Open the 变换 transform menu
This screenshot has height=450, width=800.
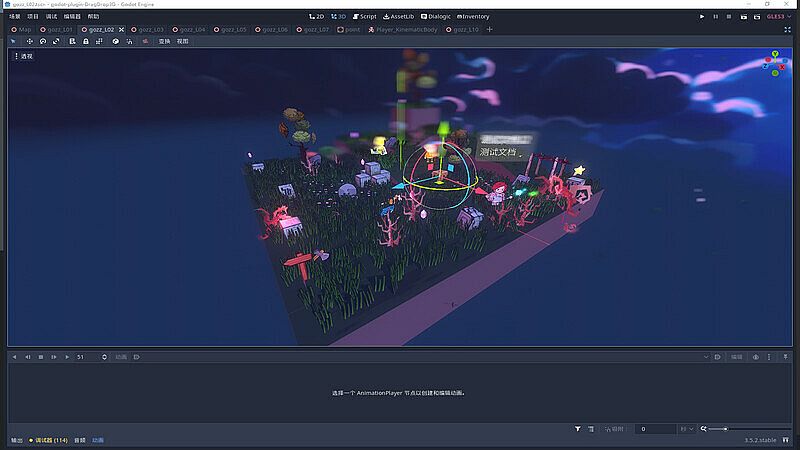click(x=164, y=41)
